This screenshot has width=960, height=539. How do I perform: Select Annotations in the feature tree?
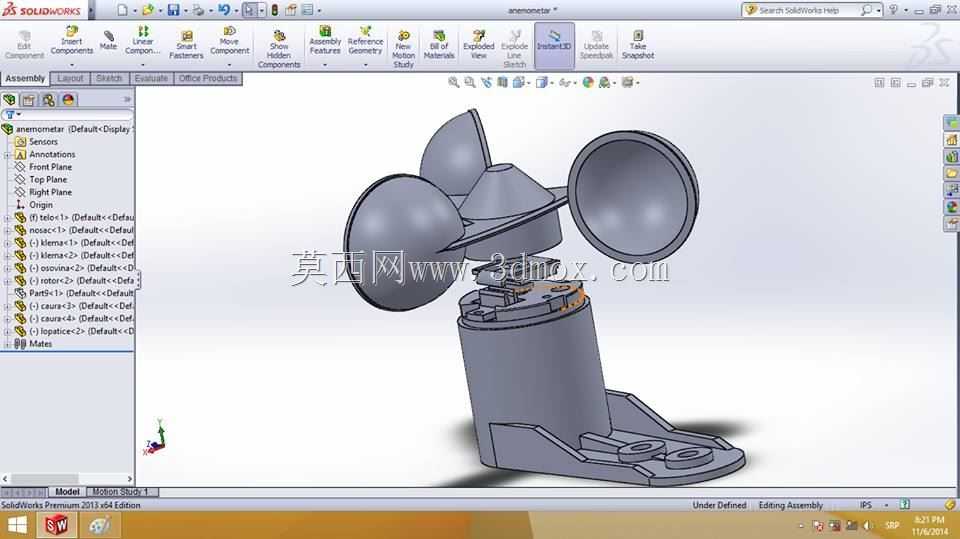click(52, 154)
